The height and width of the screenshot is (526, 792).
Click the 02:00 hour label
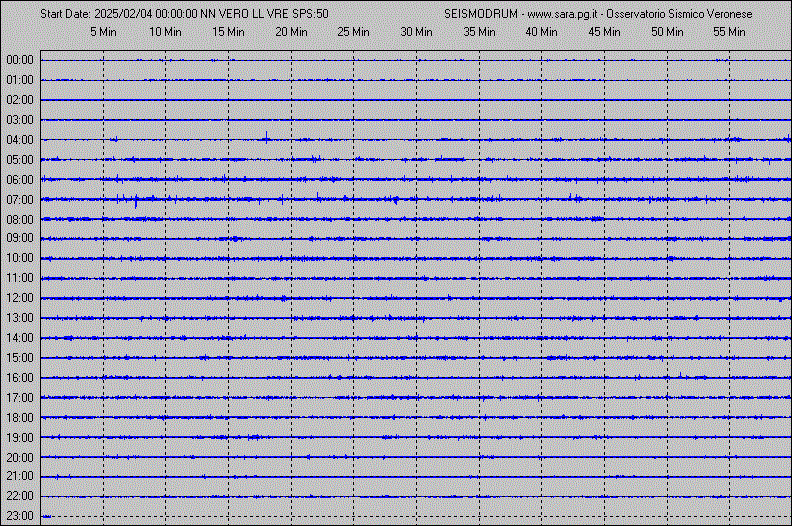point(20,100)
